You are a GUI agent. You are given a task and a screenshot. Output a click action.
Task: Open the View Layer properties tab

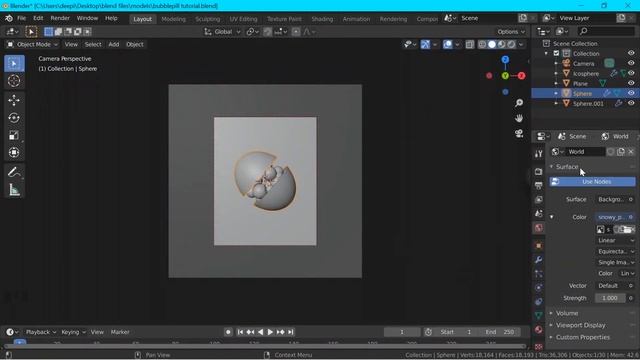(538, 199)
